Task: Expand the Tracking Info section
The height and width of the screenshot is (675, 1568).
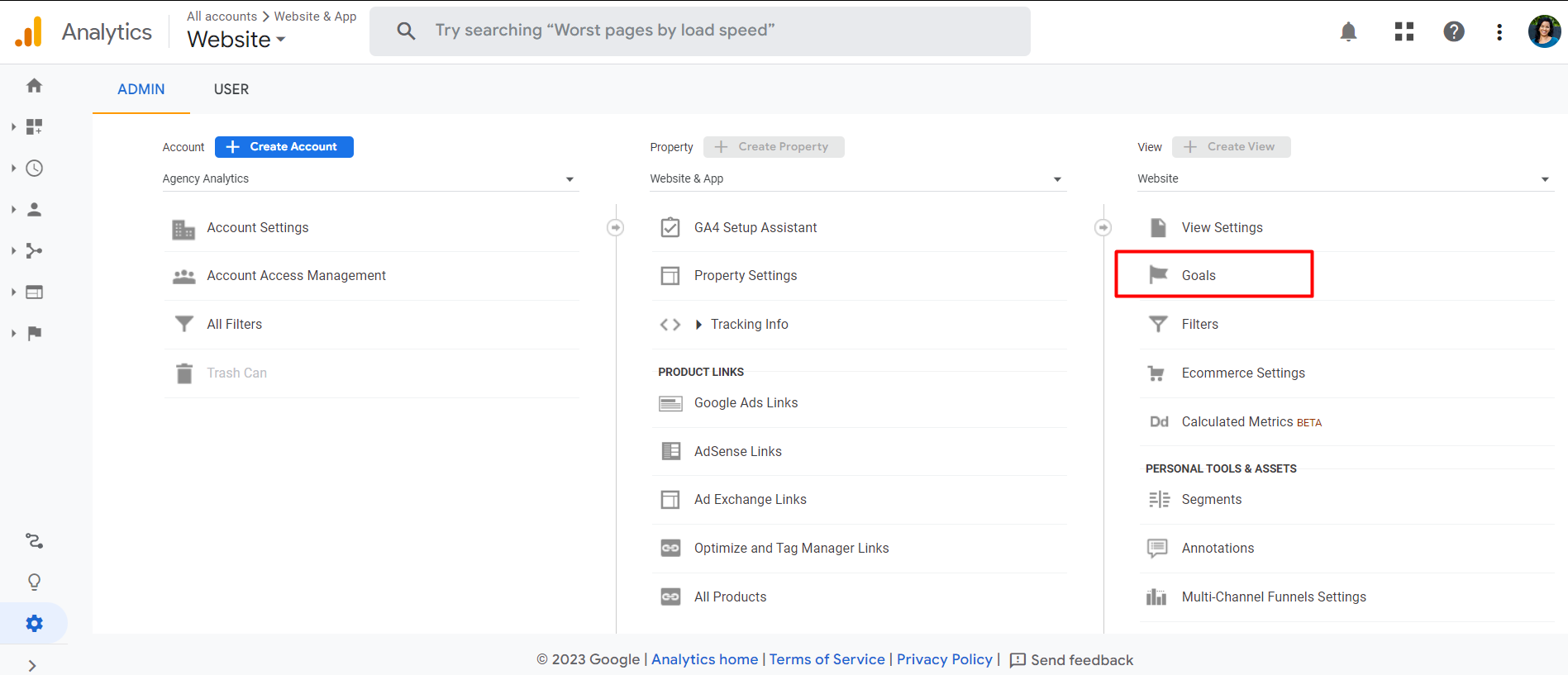Action: click(748, 325)
